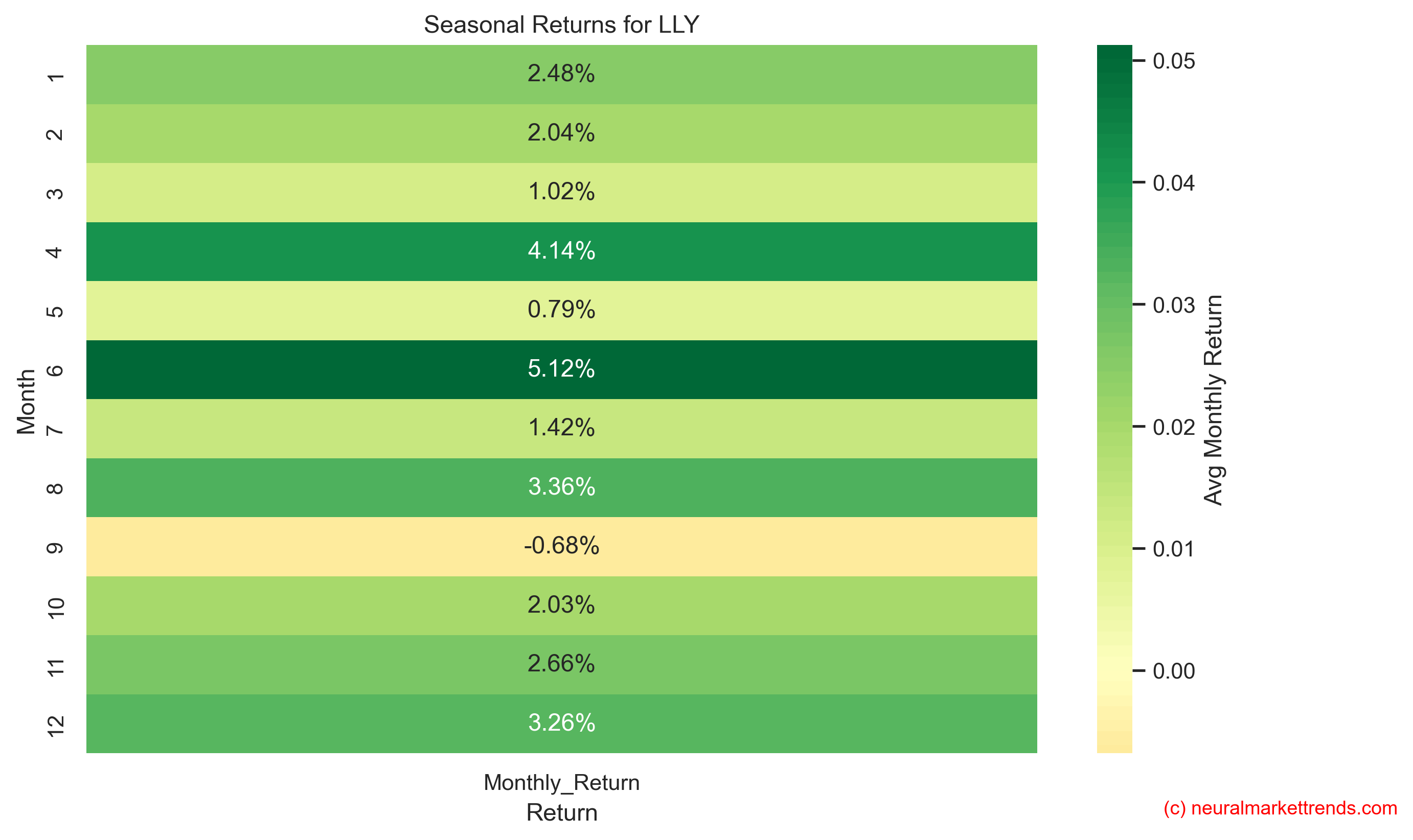The image size is (1413, 840).
Task: Click the 0.00 tick label on colorbar
Action: pos(1173,671)
